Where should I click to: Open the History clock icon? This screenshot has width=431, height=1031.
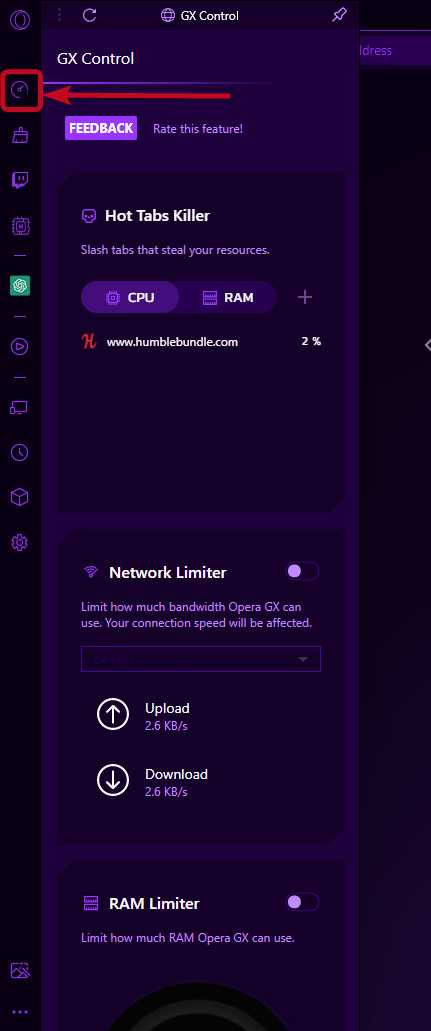(x=20, y=452)
